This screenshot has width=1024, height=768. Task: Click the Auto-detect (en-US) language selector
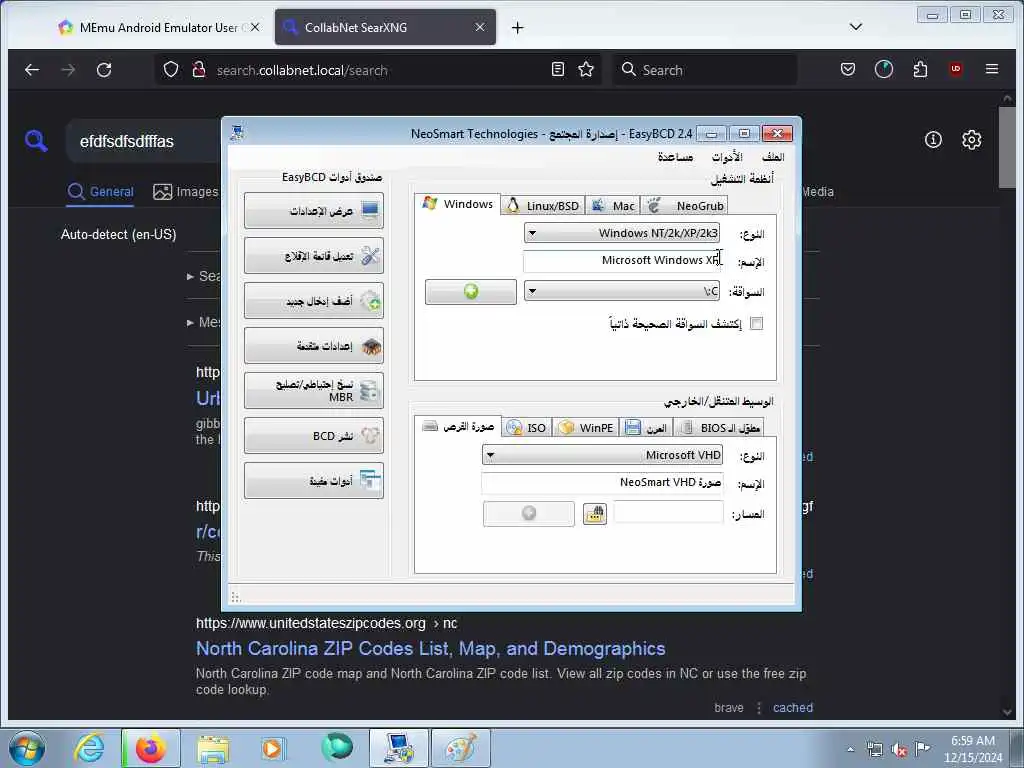(x=118, y=234)
